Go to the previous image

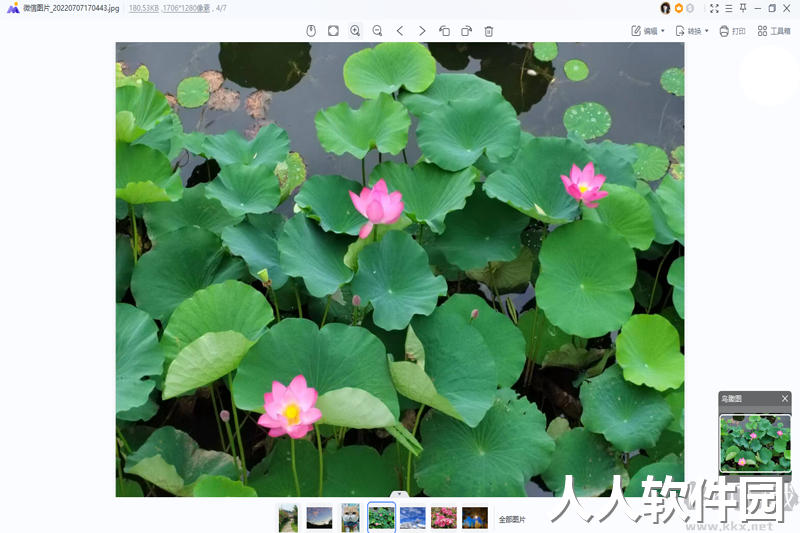pos(400,31)
